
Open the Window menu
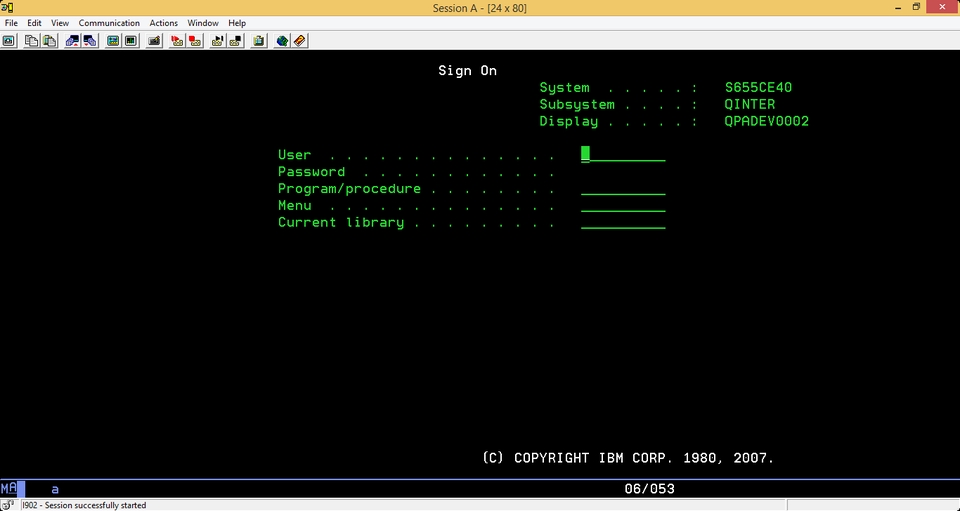tap(203, 23)
